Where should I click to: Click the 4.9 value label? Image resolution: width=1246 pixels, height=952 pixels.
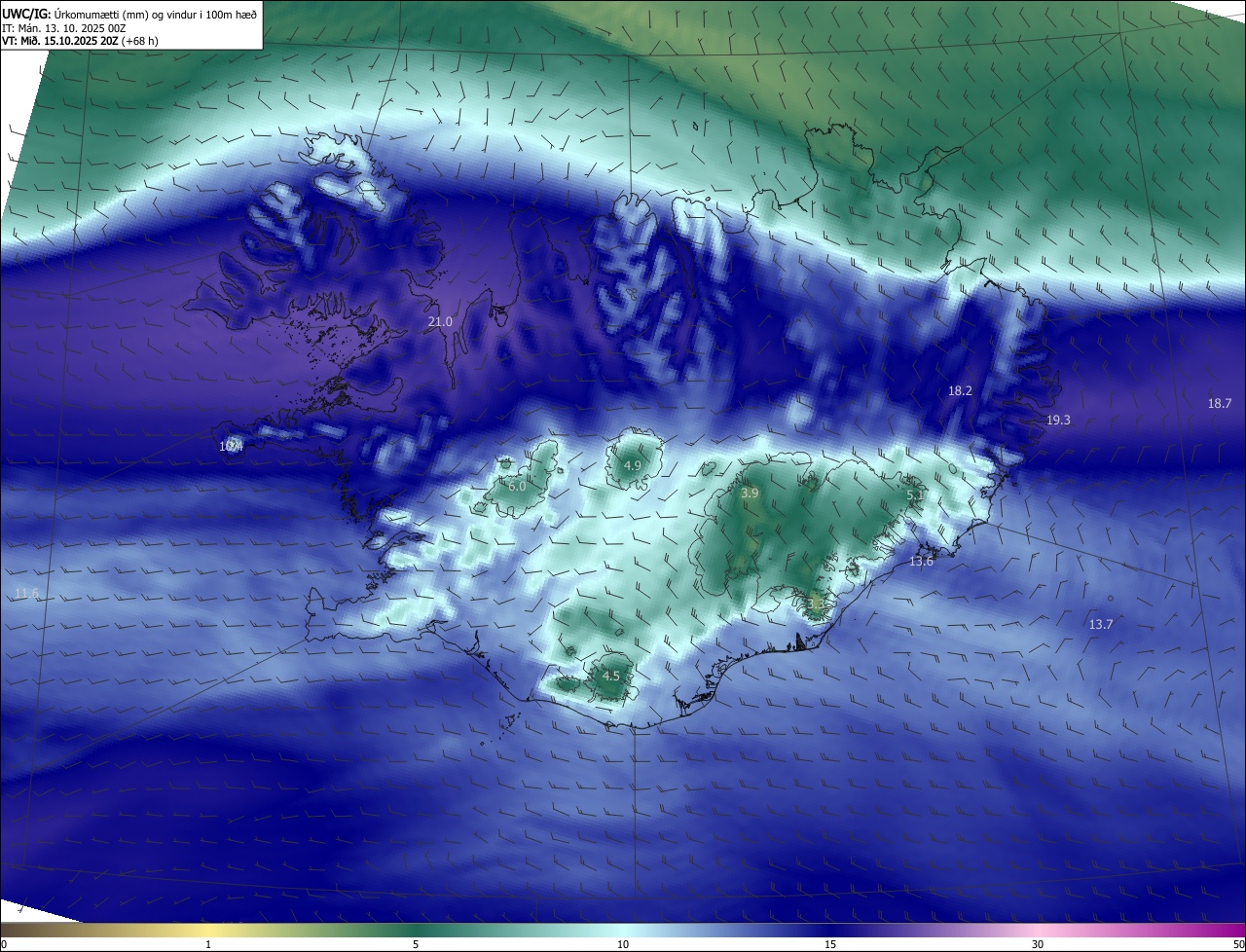(633, 465)
